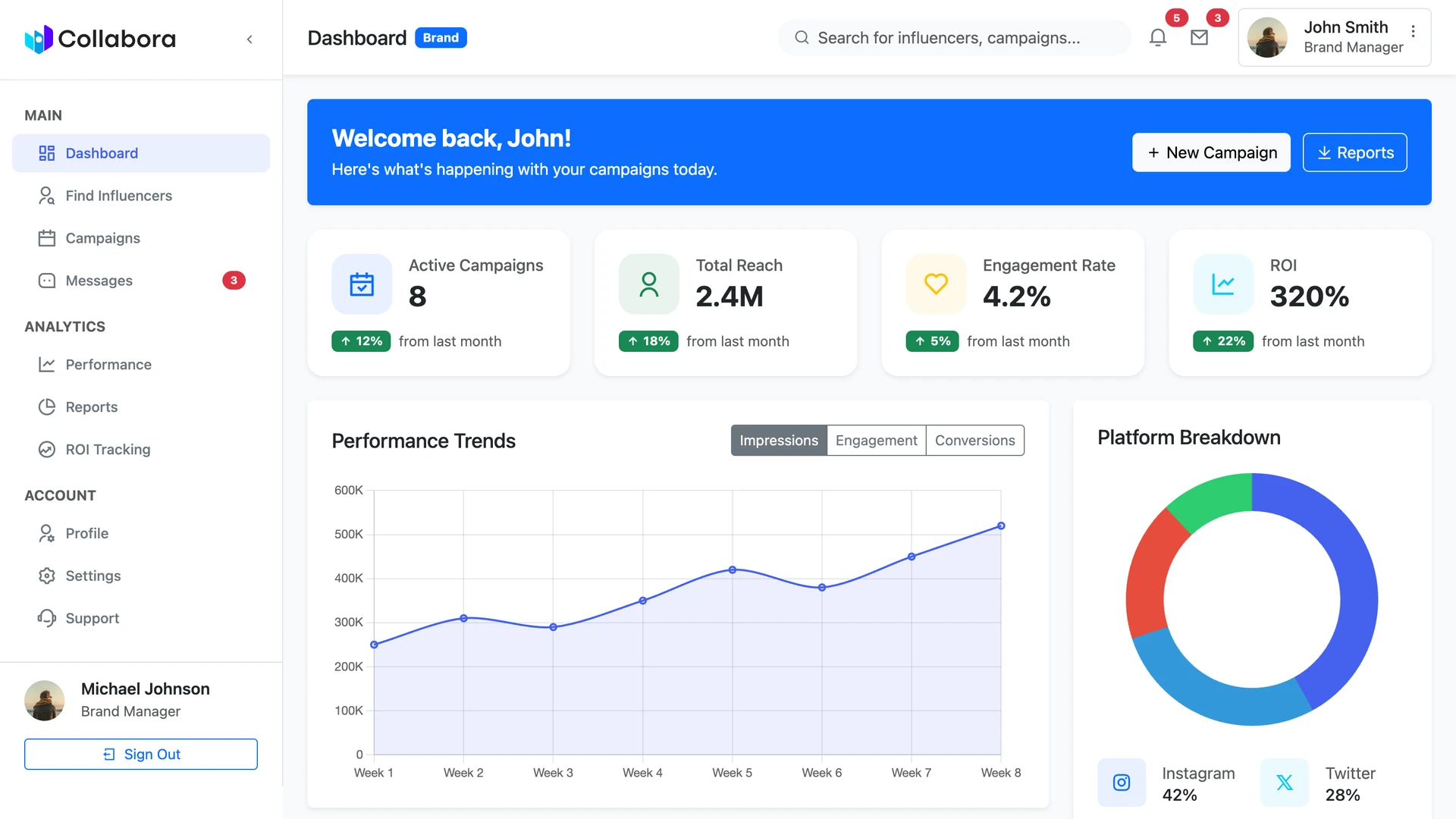
Task: Click the 18% increase badge
Action: 648,341
